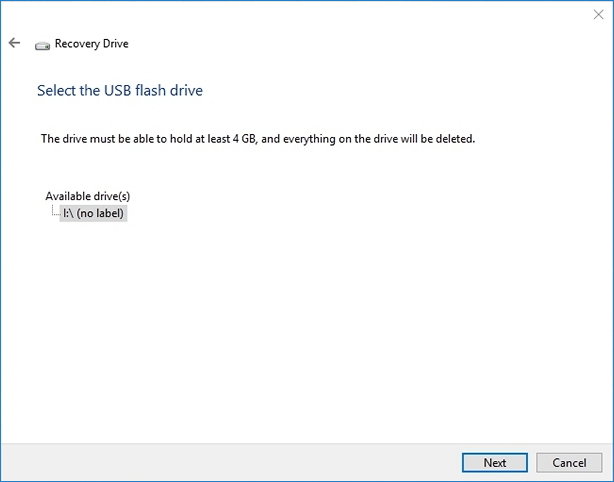Image resolution: width=614 pixels, height=482 pixels.
Task: Click empty space left of the Next button
Action: (x=300, y=462)
